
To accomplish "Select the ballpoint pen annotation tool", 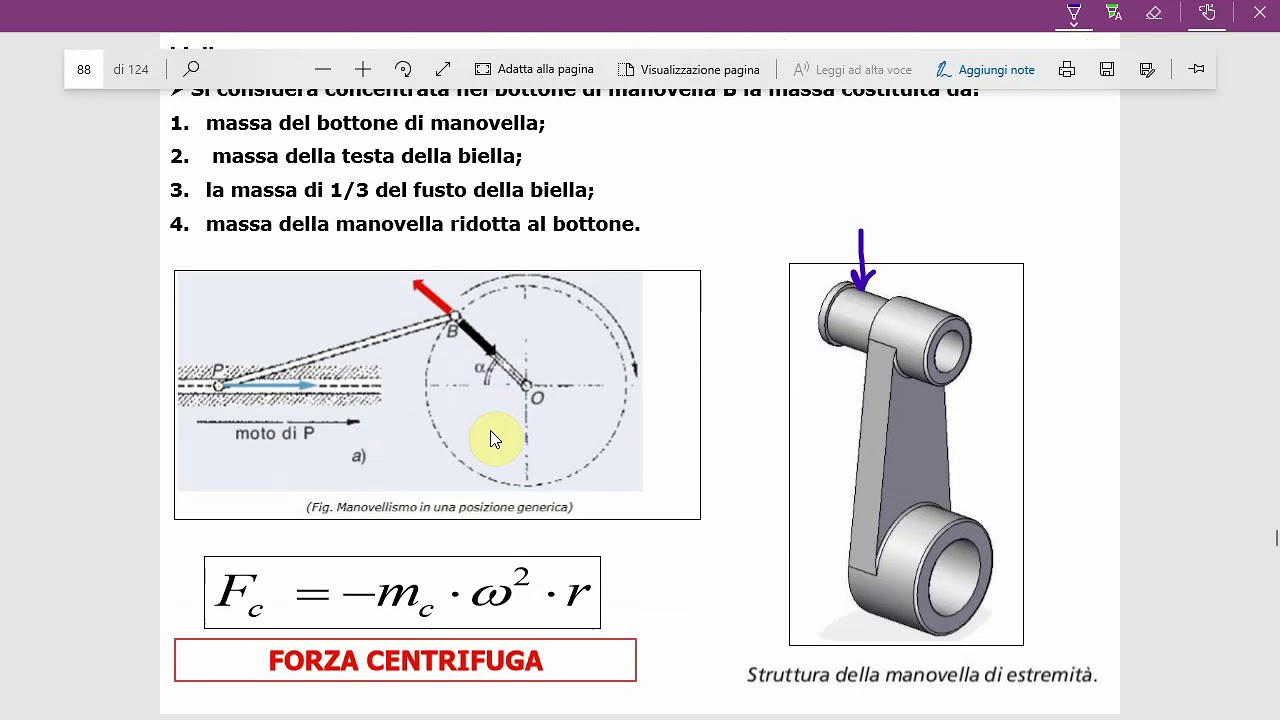I will (x=1073, y=13).
